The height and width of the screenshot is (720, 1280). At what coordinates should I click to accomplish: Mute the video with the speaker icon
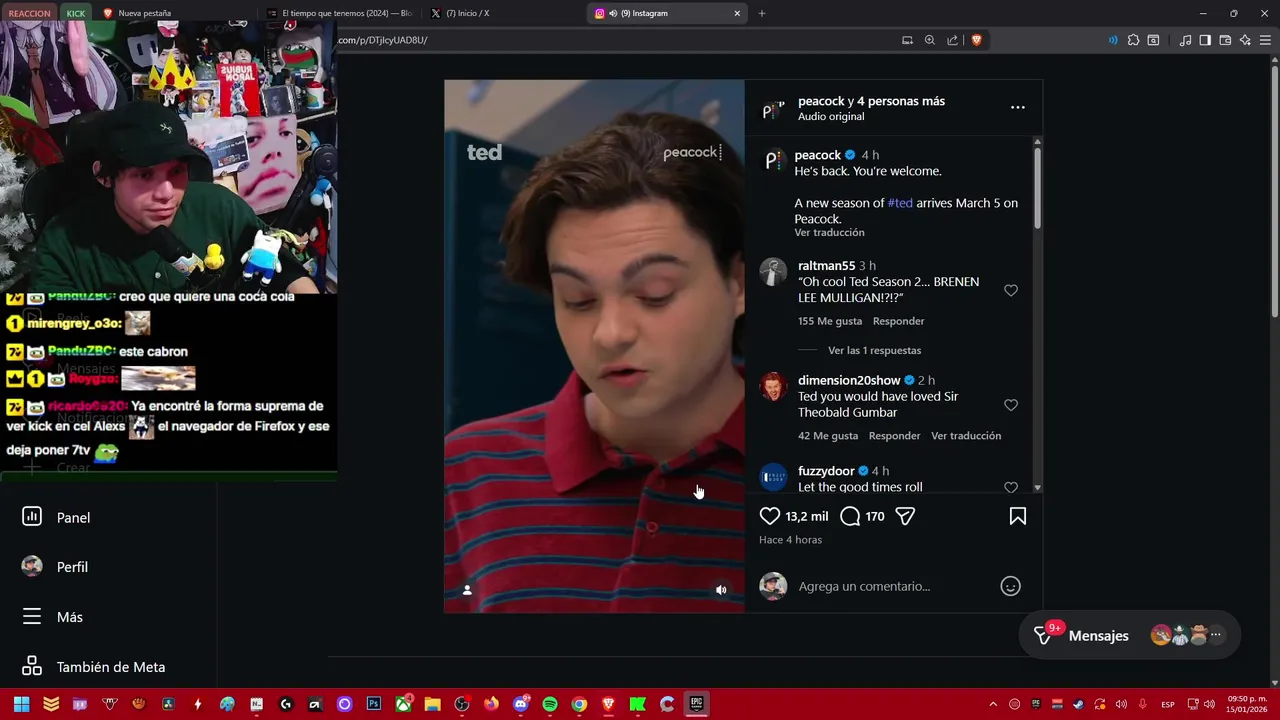(x=721, y=590)
